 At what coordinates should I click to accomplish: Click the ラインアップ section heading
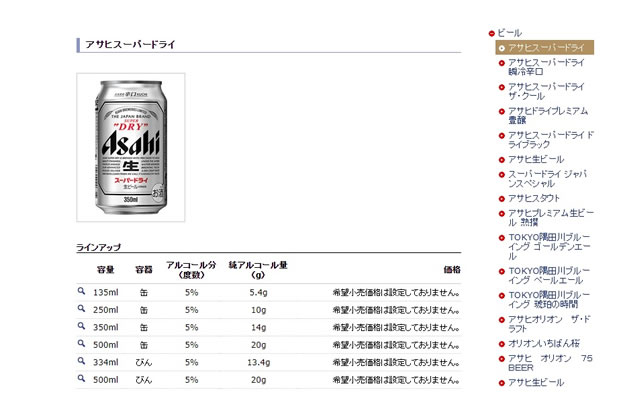(98, 247)
